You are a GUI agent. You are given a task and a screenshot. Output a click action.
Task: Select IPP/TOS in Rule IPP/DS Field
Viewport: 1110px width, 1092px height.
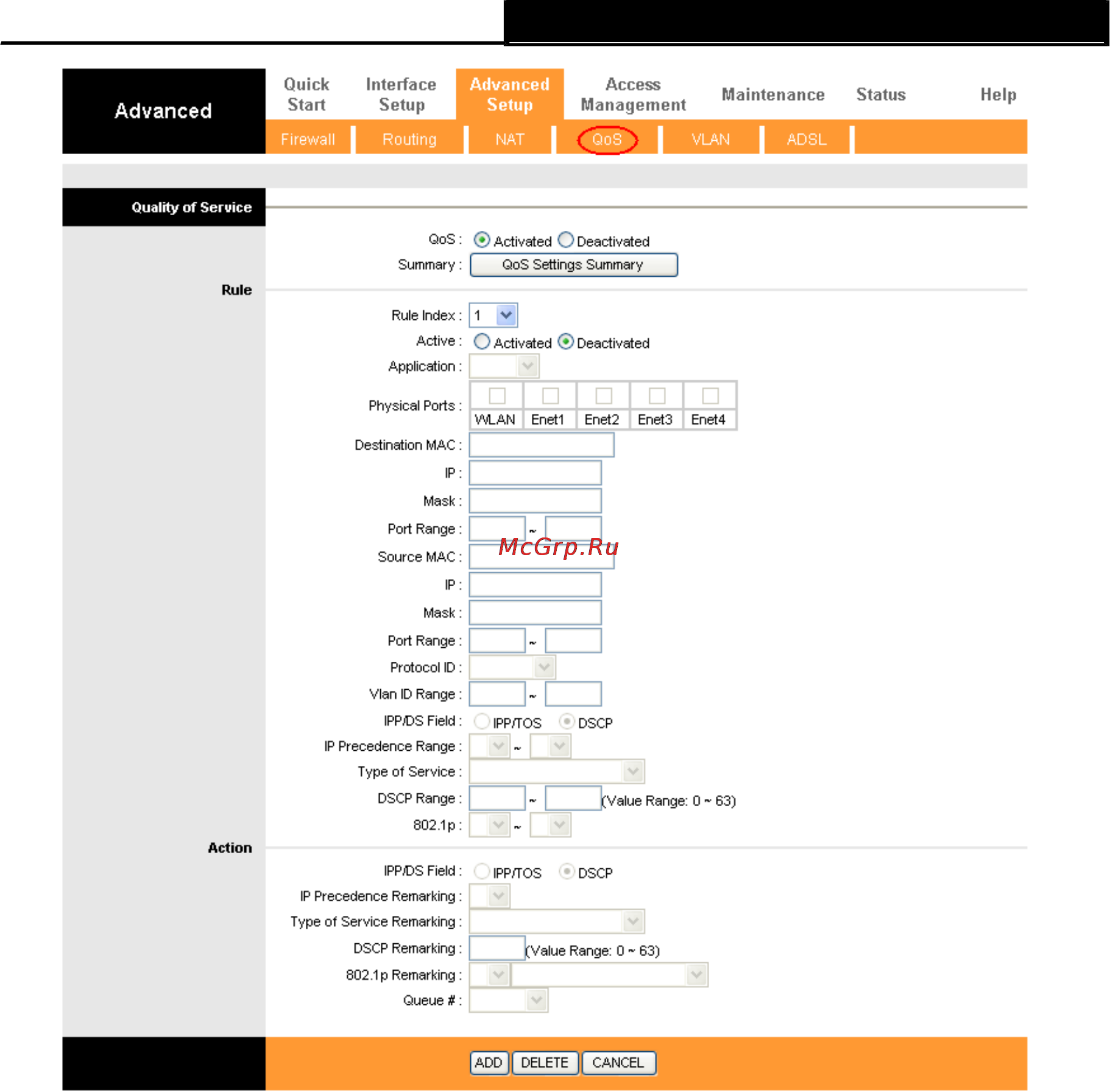[x=482, y=721]
